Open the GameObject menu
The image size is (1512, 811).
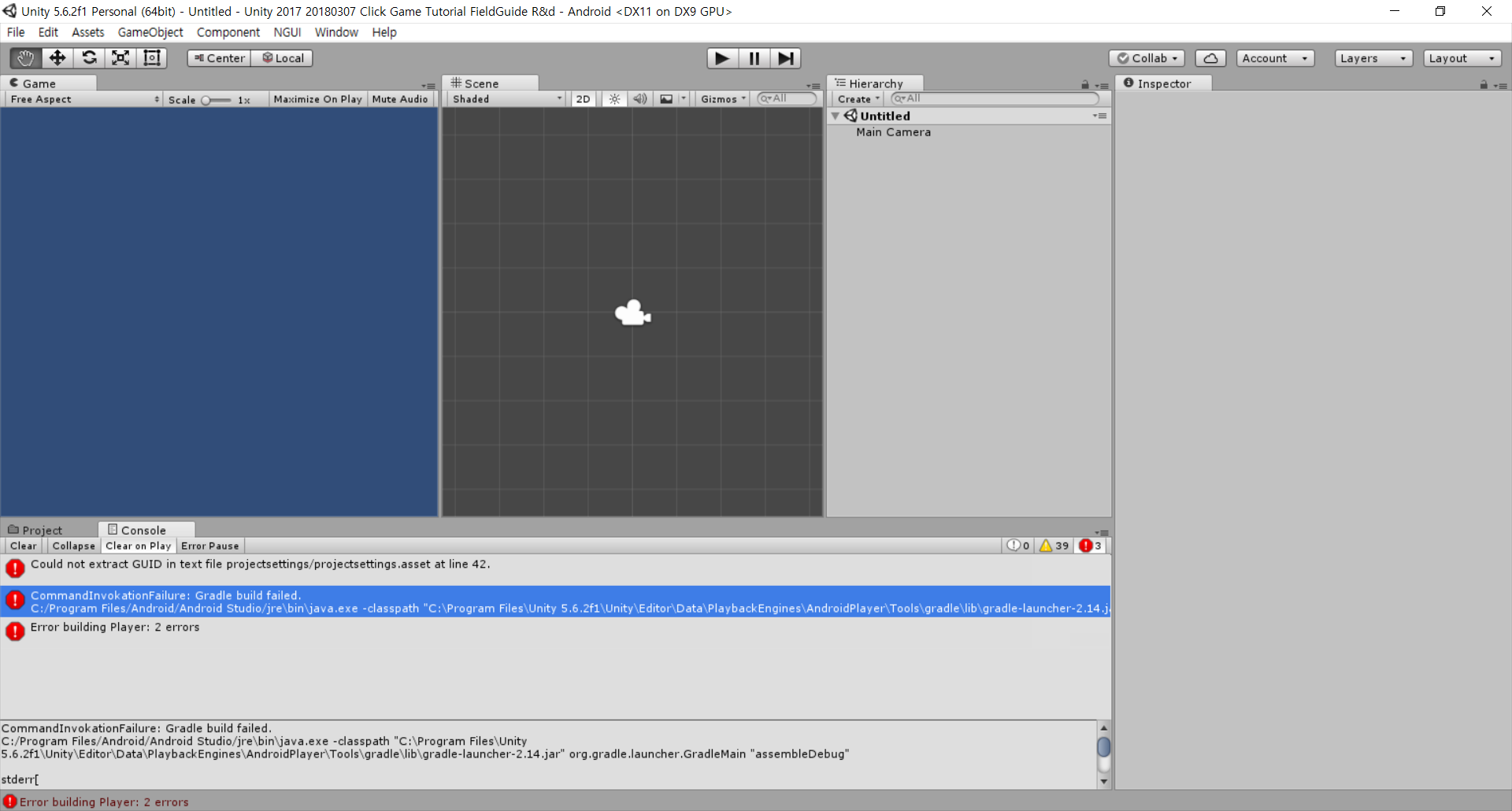150,32
